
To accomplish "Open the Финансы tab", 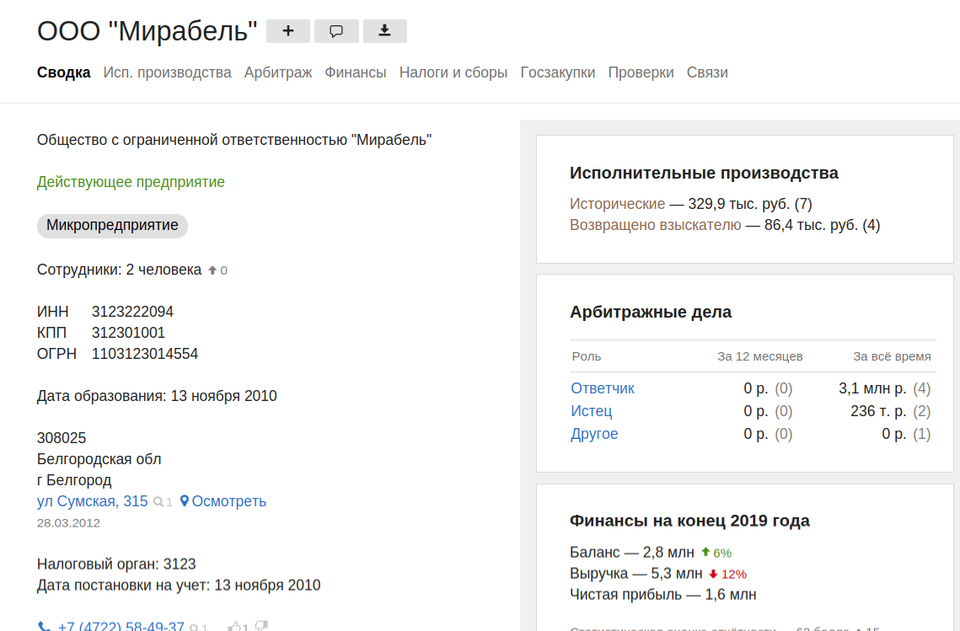I will (355, 73).
